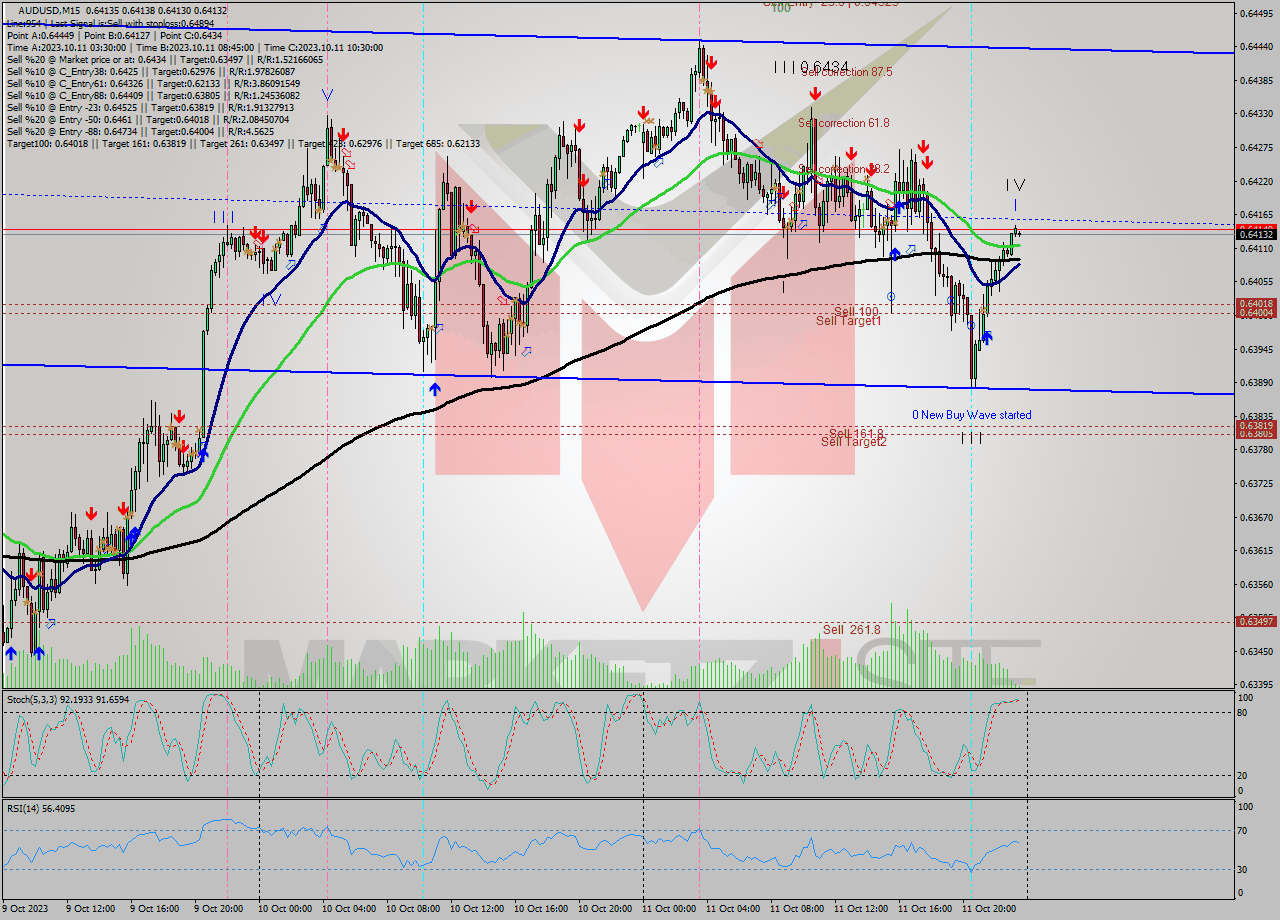Image resolution: width=1280 pixels, height=920 pixels.
Task: Click the red price tag 0.64018
Action: click(x=1257, y=303)
